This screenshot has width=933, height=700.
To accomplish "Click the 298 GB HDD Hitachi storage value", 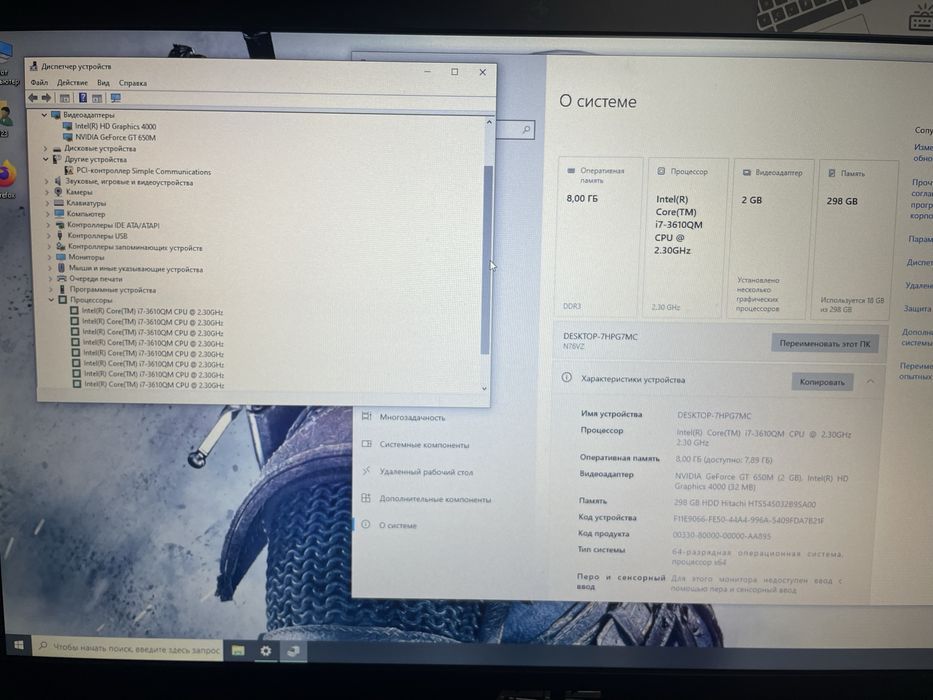I will (x=744, y=504).
